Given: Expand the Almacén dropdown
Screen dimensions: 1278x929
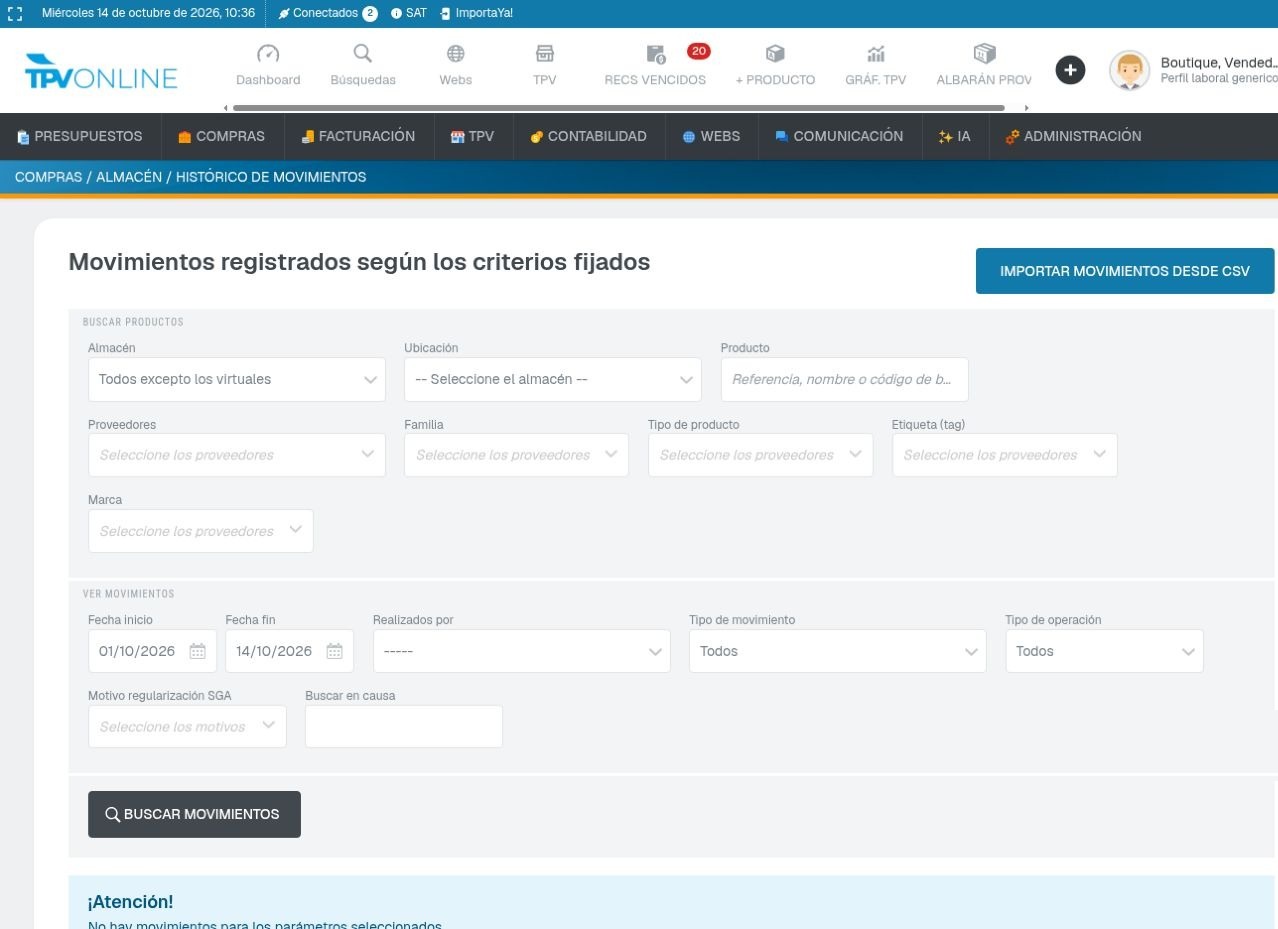Looking at the screenshot, I should click(x=237, y=380).
